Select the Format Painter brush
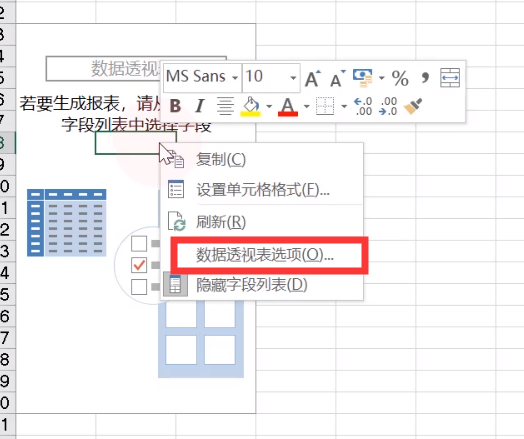Screen dimensions: 524x439 click(x=413, y=106)
